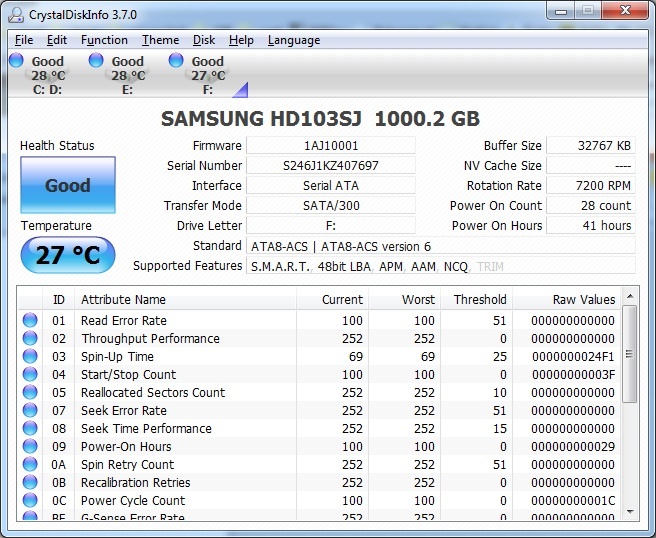Click the Recalibration Retries status orb
The height and width of the screenshot is (538, 656).
tap(30, 482)
